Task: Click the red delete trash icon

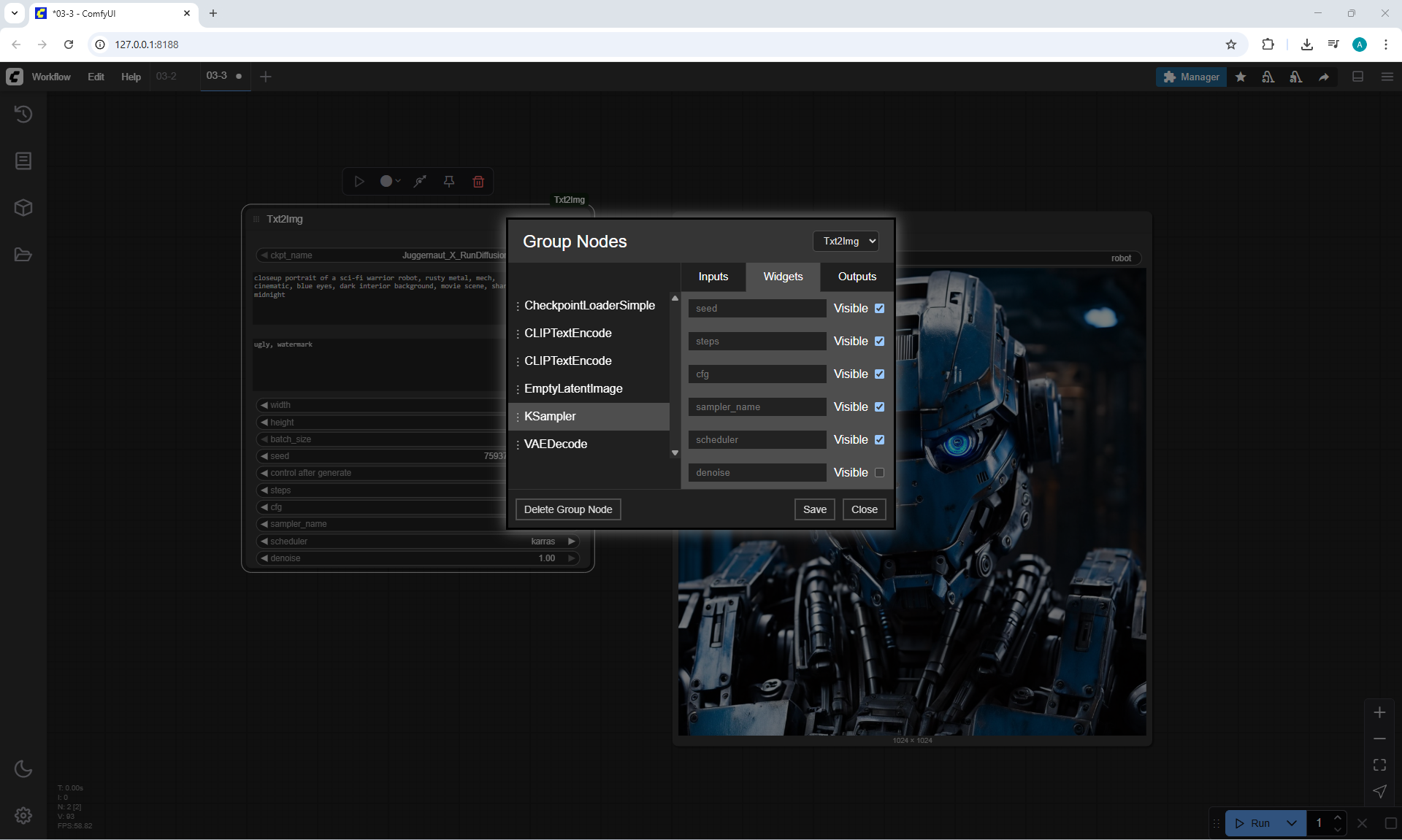Action: 478,182
